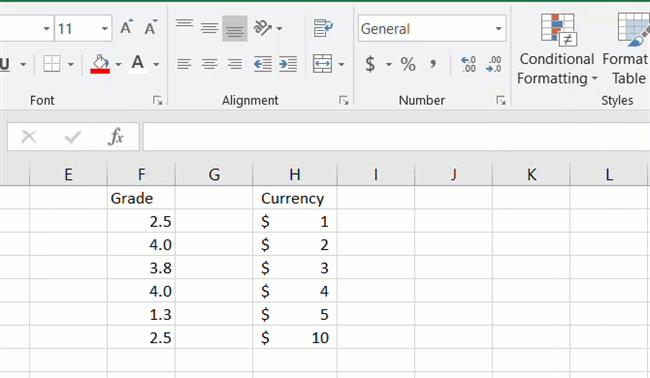Apply the Percent Style format

(408, 64)
